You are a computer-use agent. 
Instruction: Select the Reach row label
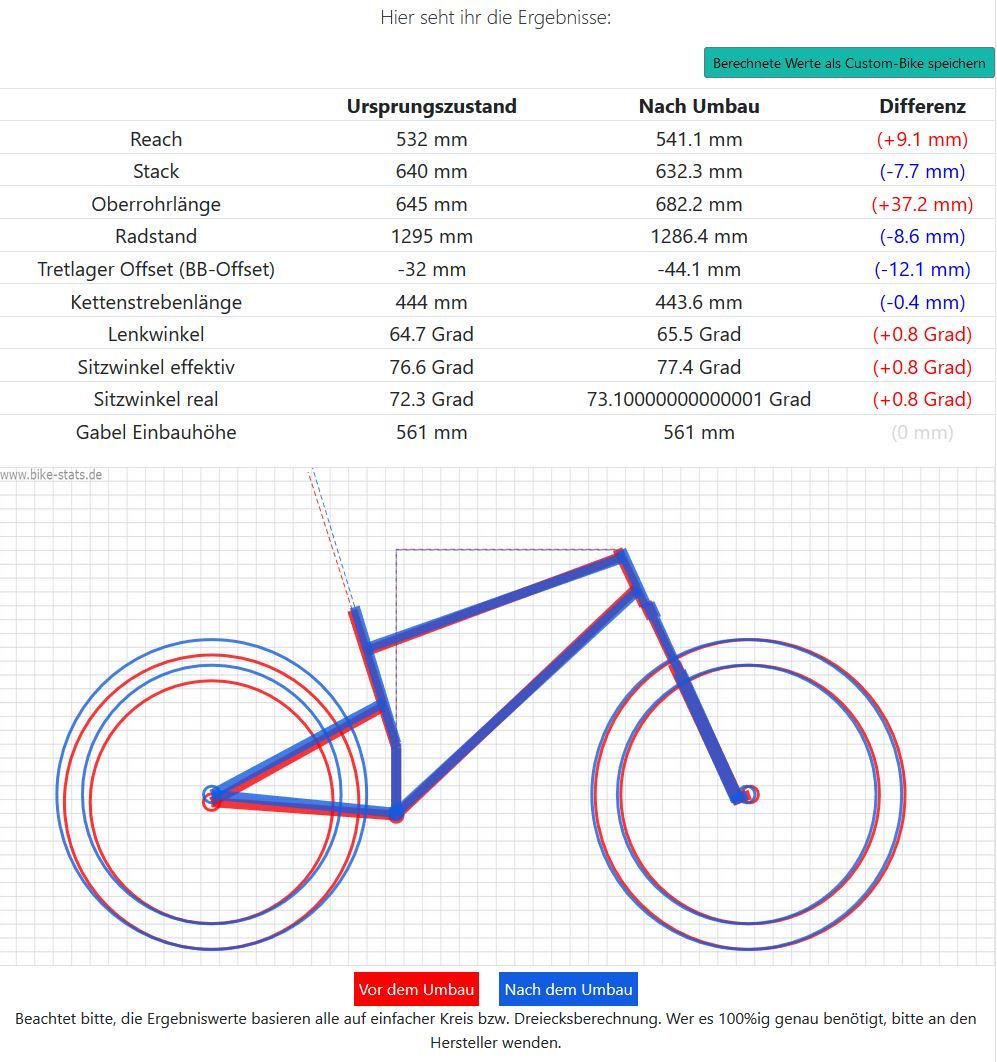point(156,139)
